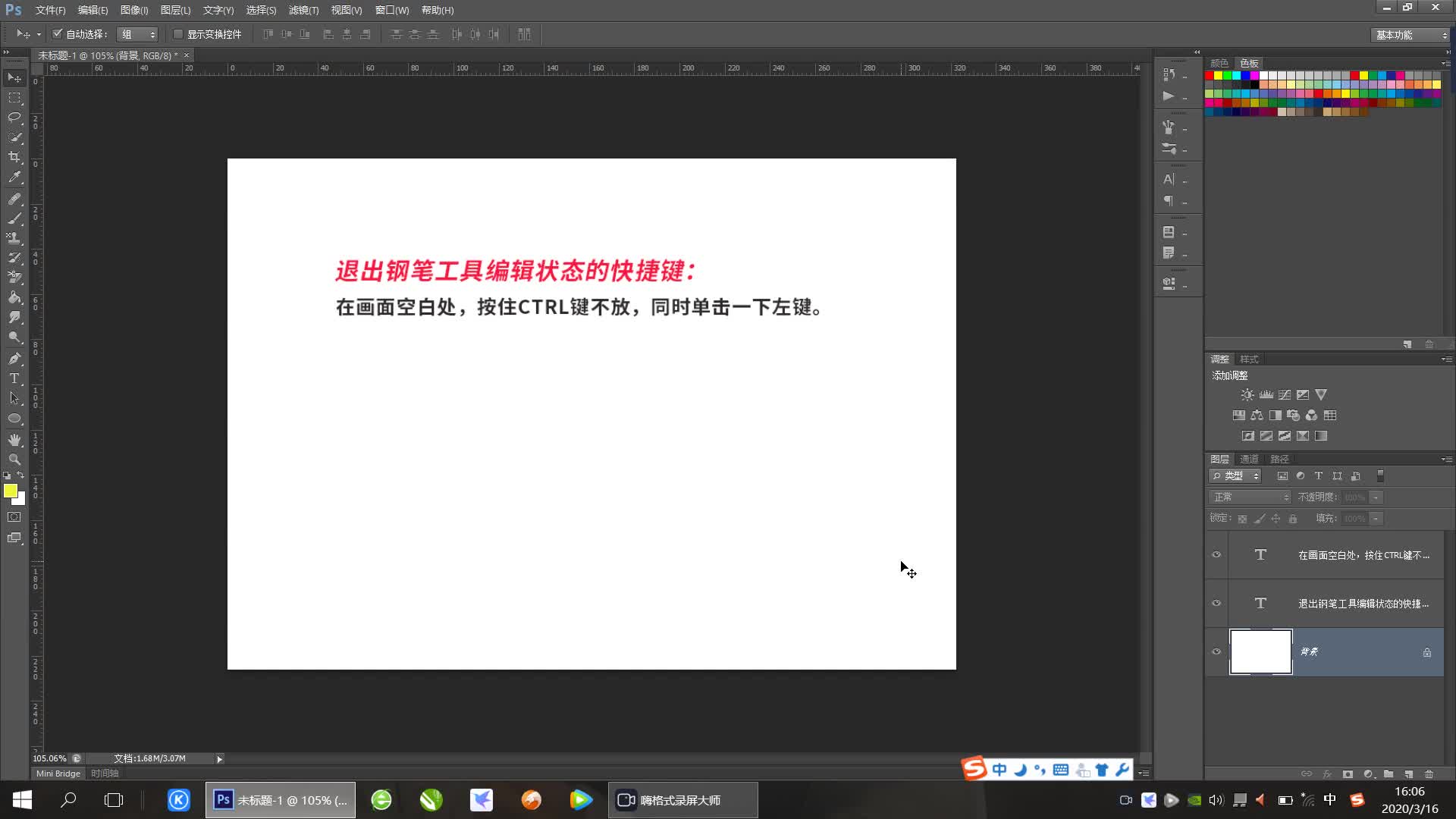Open the 正常 blend mode dropdown
This screenshot has width=1456, height=819.
[x=1250, y=497]
